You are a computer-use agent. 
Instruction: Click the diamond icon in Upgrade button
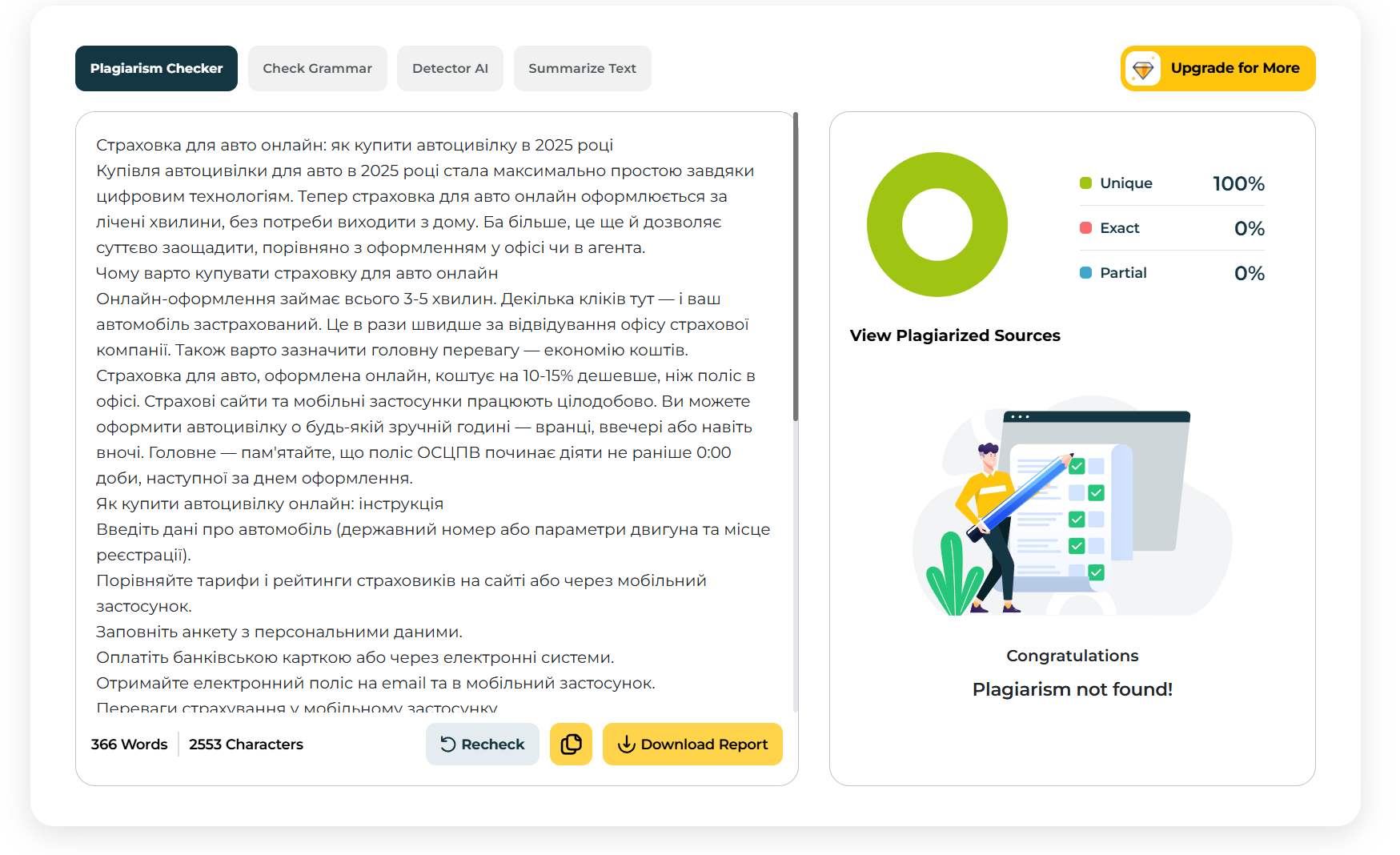coord(1143,69)
